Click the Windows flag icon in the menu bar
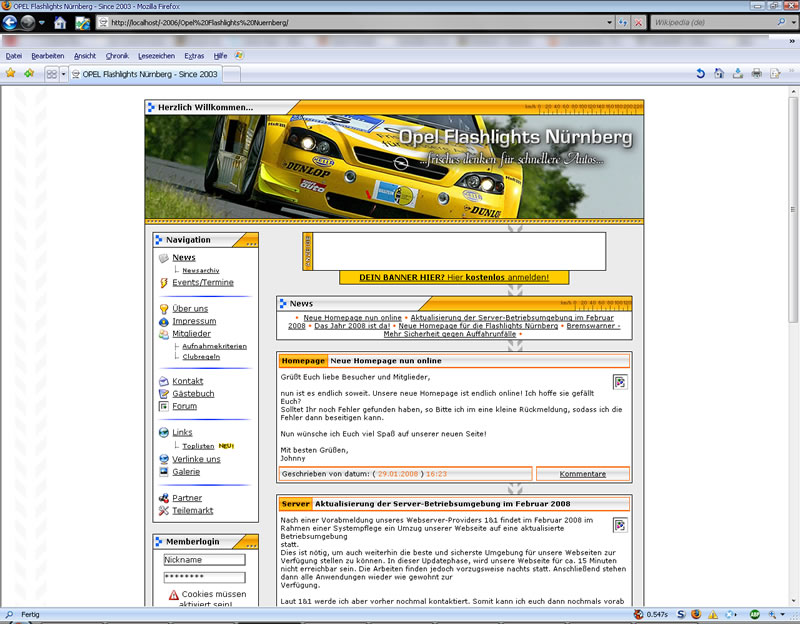 pos(239,55)
